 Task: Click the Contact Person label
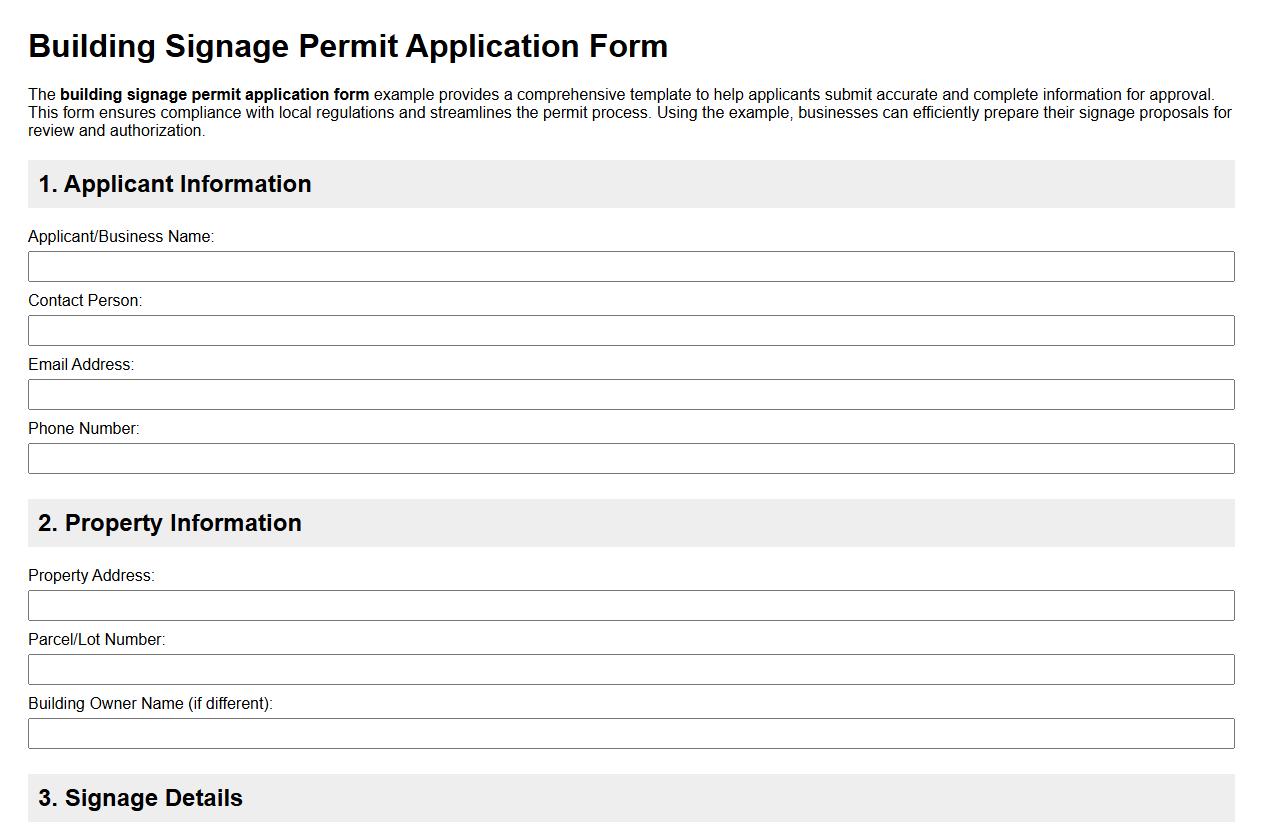click(x=85, y=300)
